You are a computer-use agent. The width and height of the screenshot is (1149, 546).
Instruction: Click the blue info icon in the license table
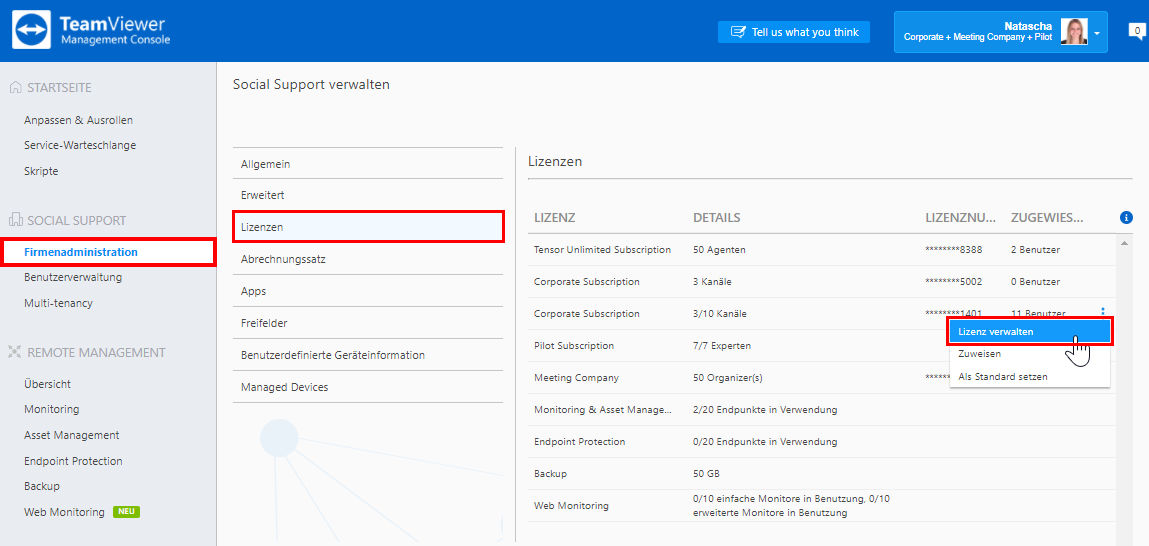1126,218
